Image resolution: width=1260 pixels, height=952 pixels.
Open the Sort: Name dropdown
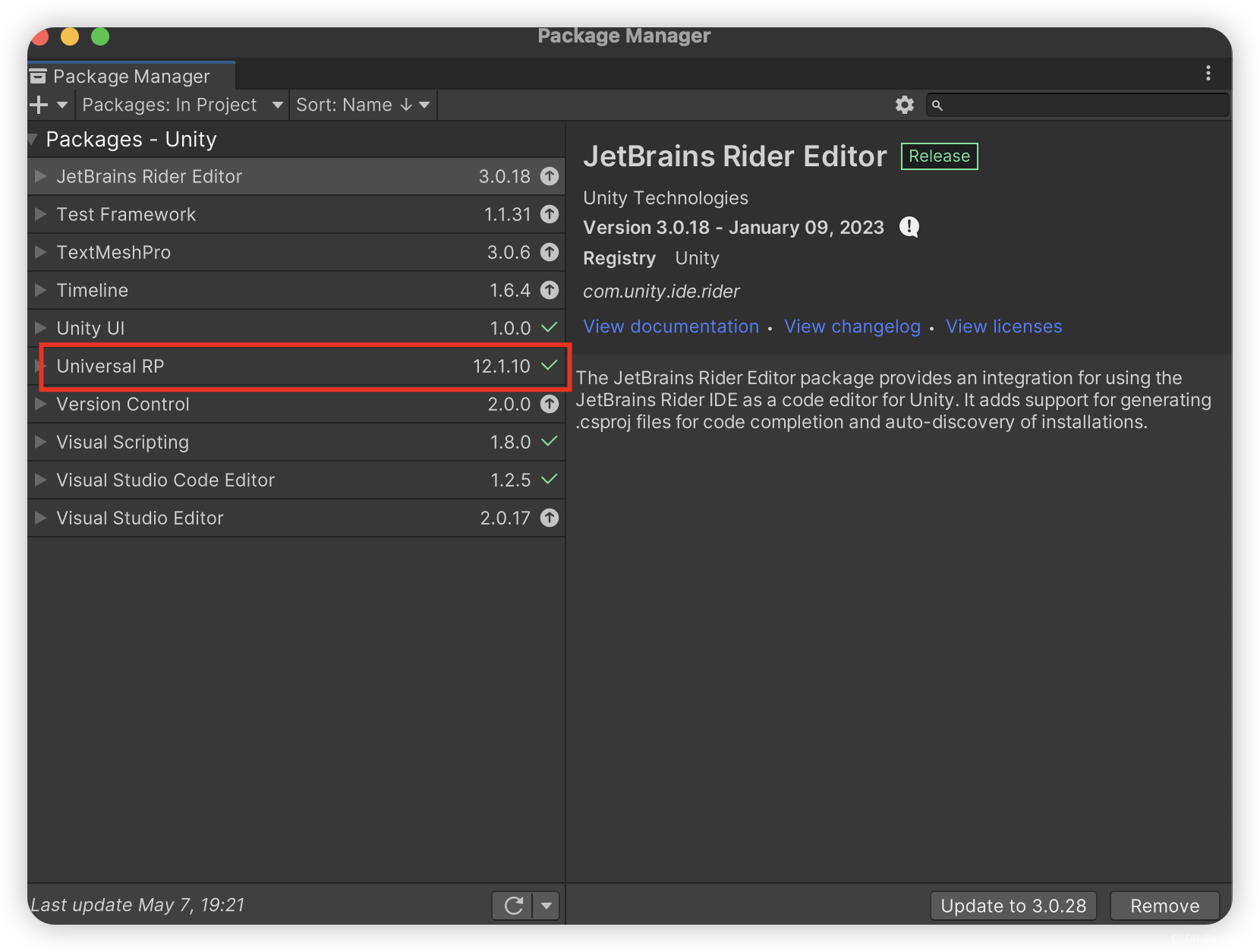pos(362,105)
